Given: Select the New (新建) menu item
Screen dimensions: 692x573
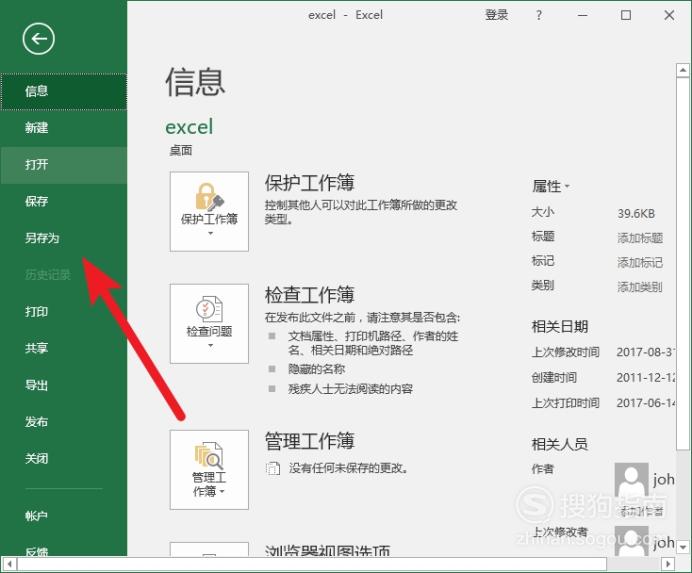Looking at the screenshot, I should click(64, 128).
